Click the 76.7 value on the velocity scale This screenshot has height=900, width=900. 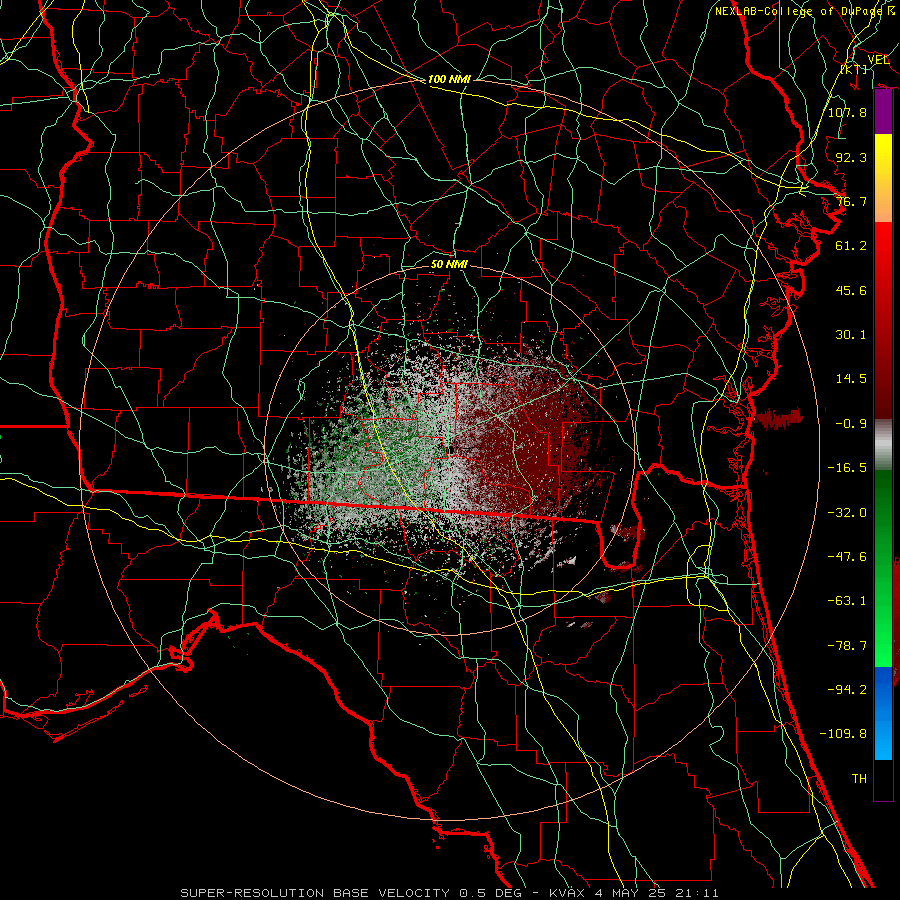click(851, 201)
